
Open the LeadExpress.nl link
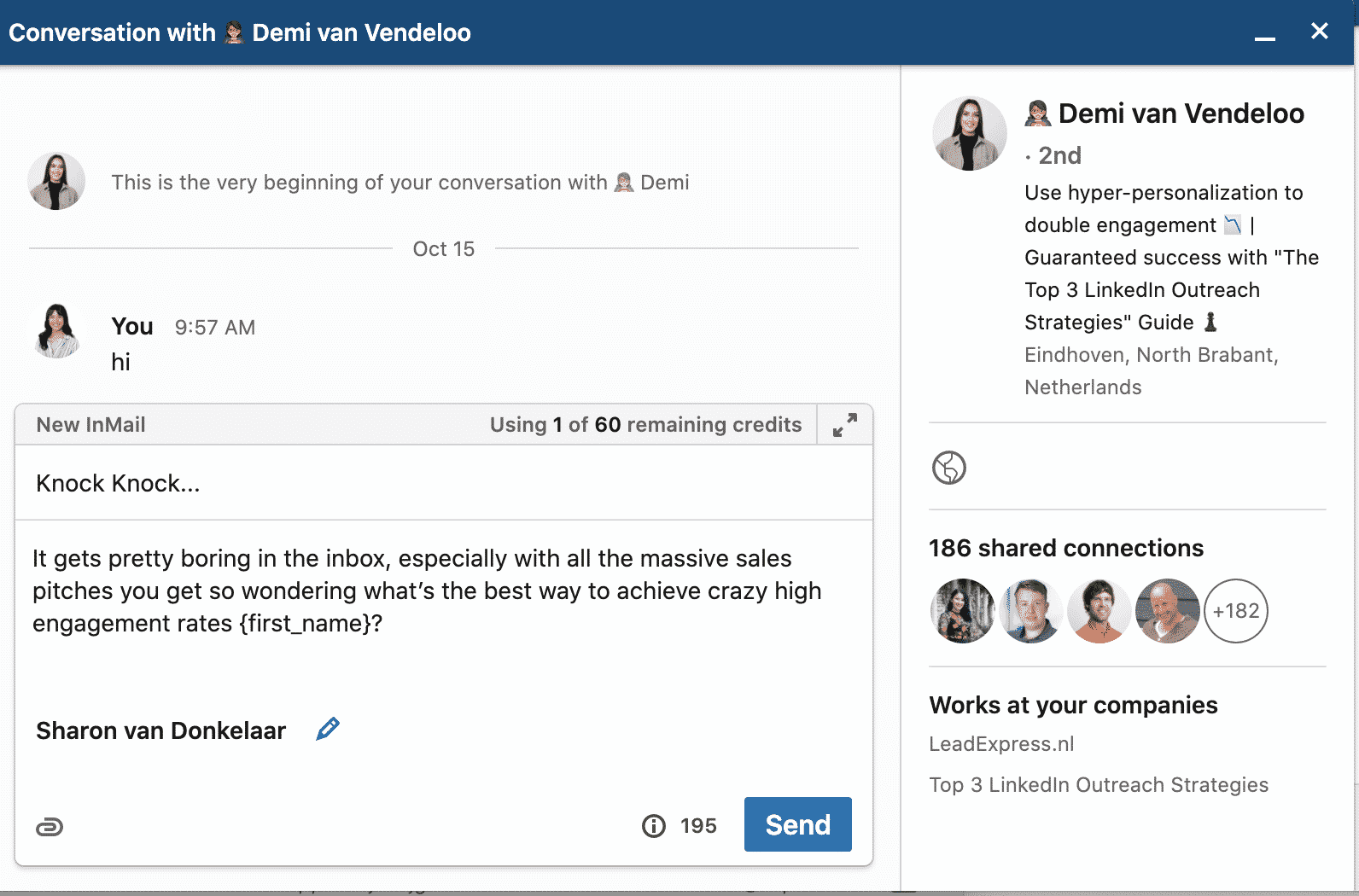coord(1001,743)
